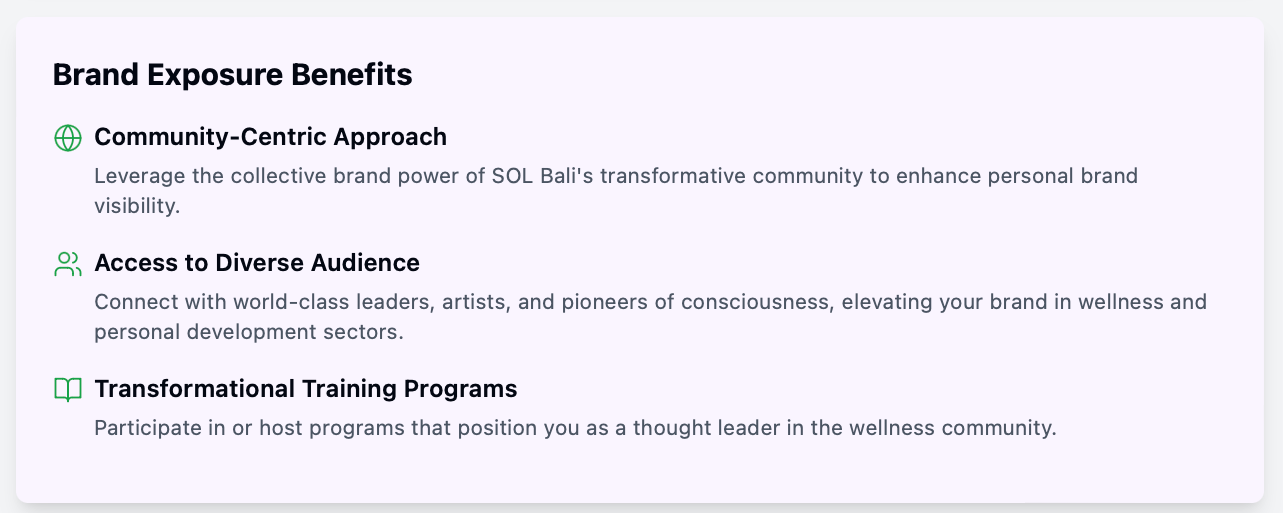Click the phrase 'wellness community.'
This screenshot has width=1283, height=513.
(953, 428)
